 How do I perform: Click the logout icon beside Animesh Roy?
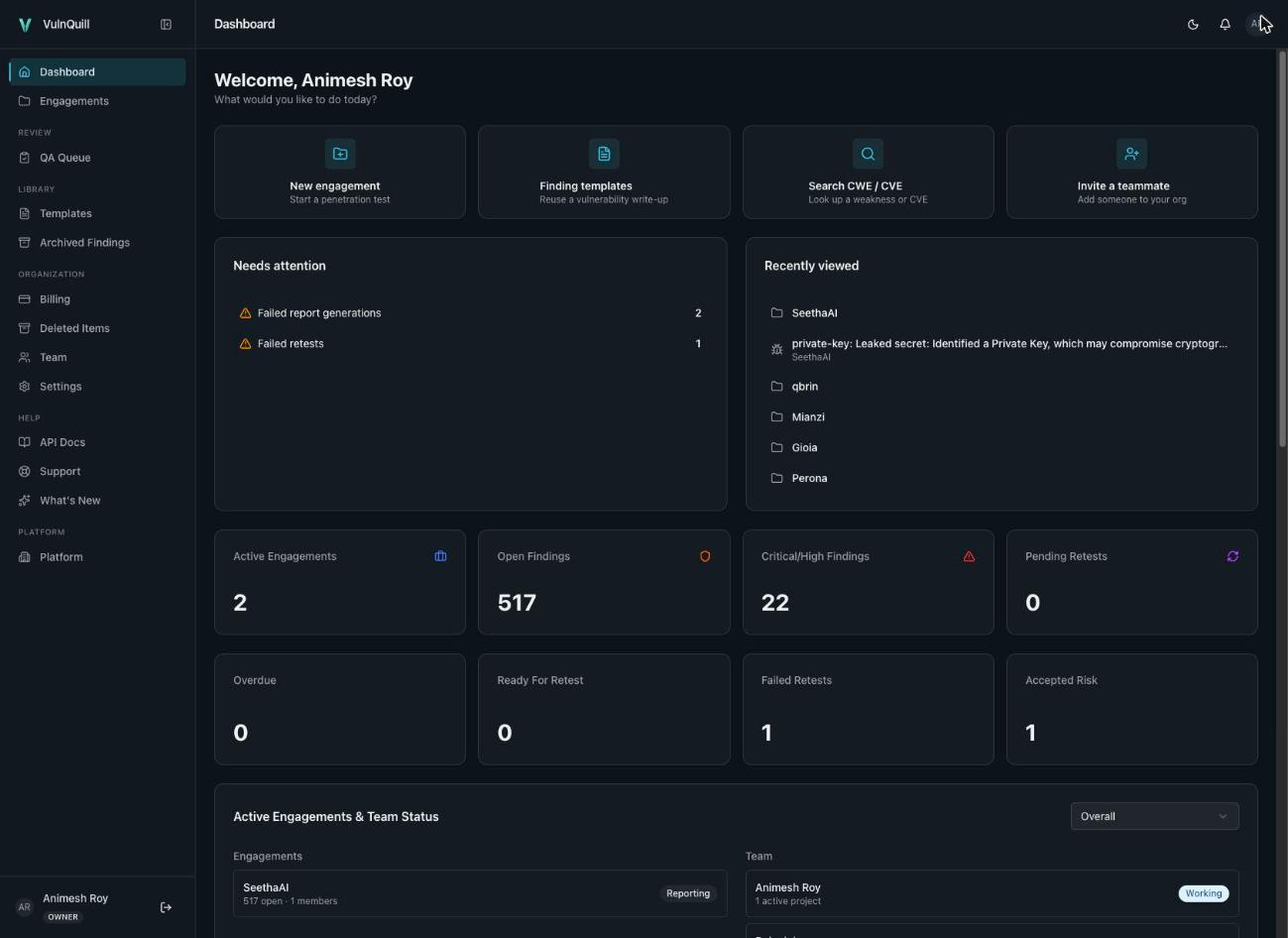[x=167, y=907]
